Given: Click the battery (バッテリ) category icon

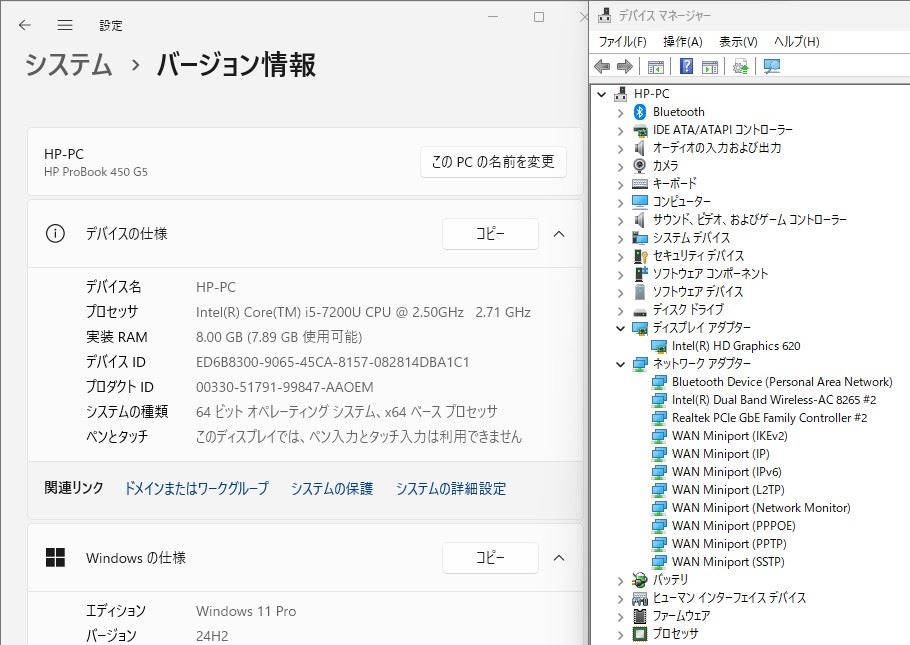Looking at the screenshot, I should pyautogui.click(x=640, y=579).
